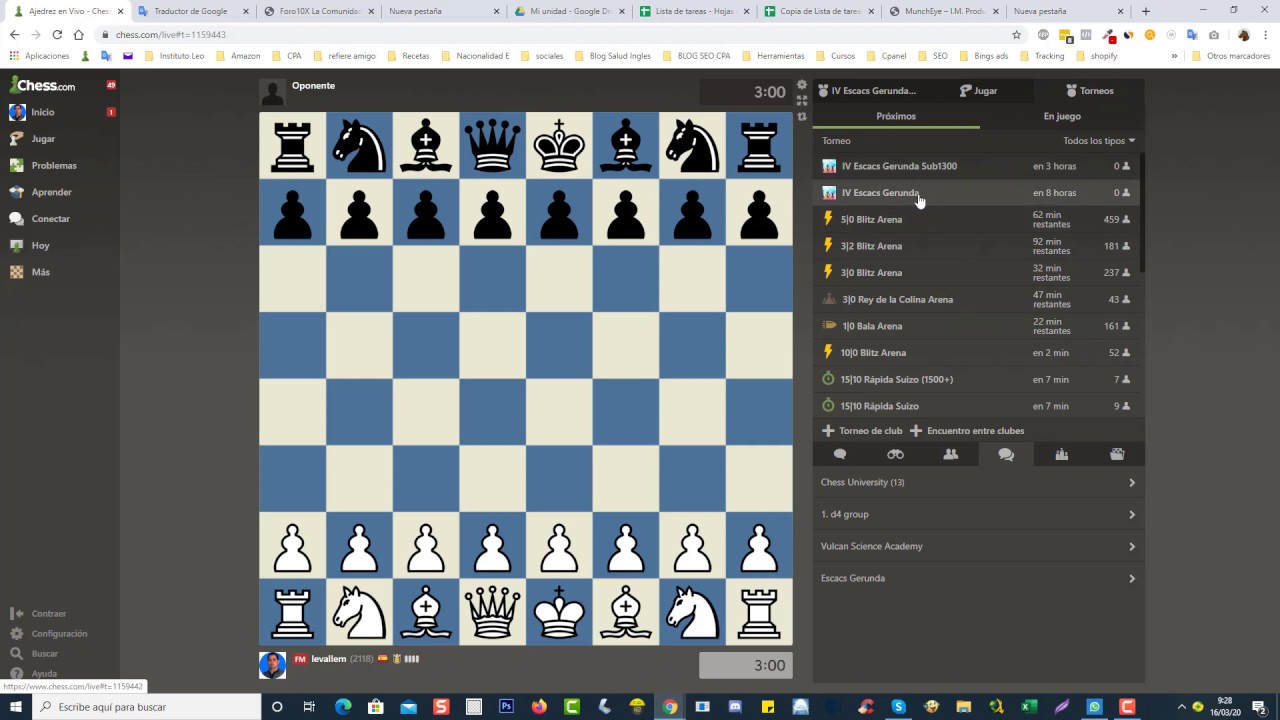The height and width of the screenshot is (720, 1280).
Task: Click lightning icon of 3|0 Blitz Arena
Action: click(x=828, y=272)
